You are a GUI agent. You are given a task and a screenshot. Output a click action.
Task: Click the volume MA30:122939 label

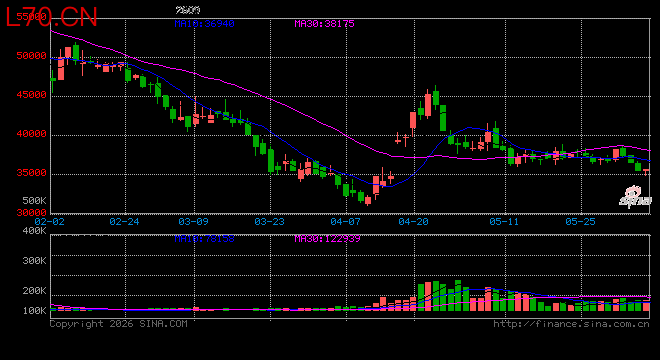[327, 239]
